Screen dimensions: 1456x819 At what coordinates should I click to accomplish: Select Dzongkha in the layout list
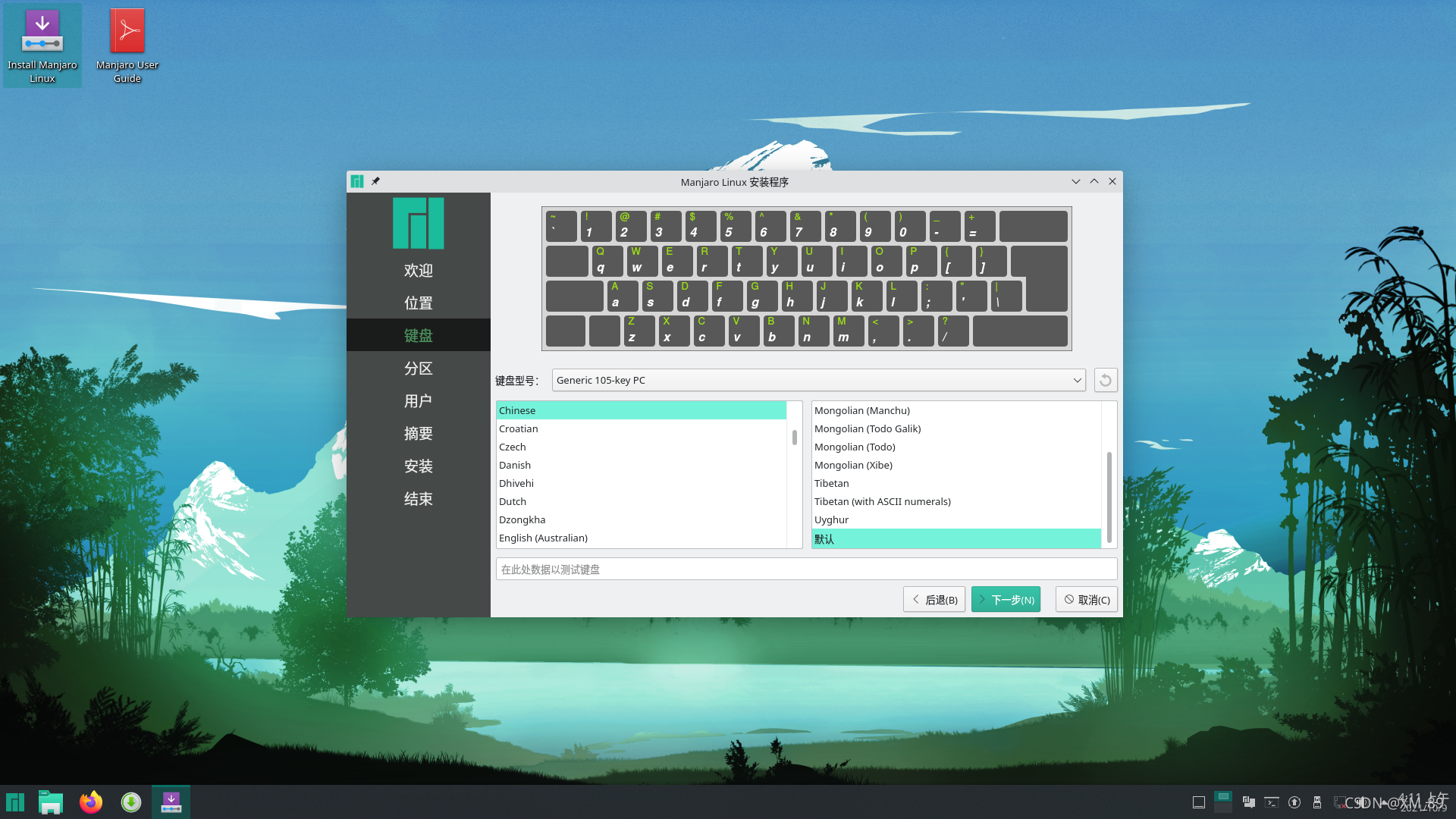coord(641,519)
